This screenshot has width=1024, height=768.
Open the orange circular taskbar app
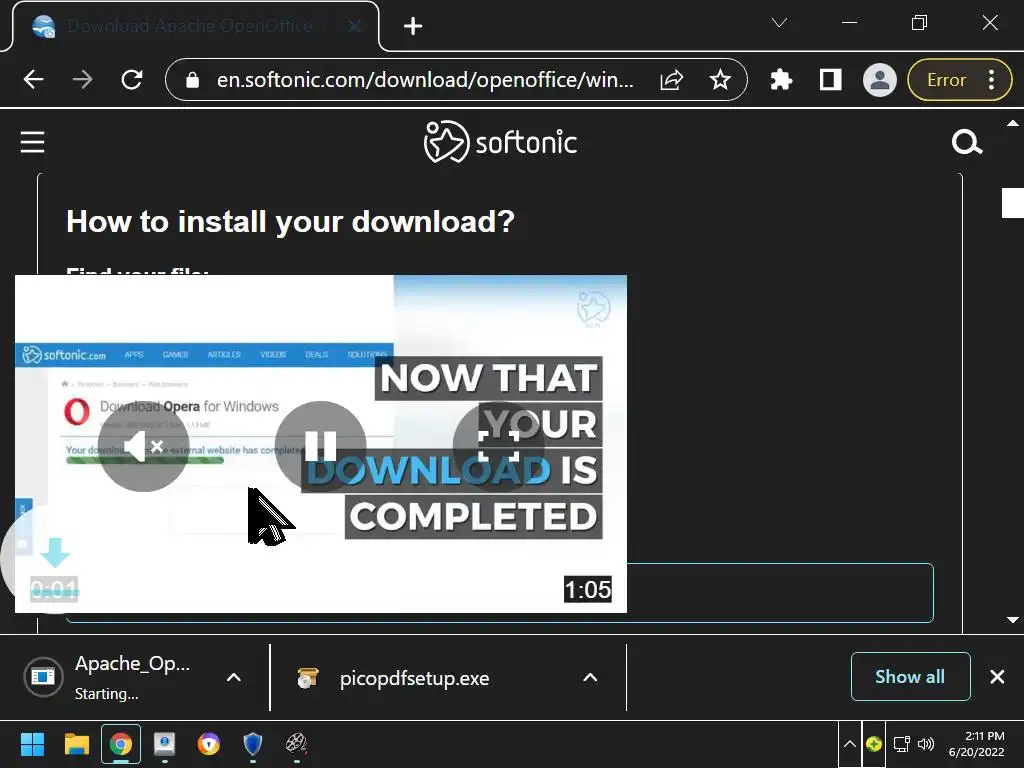coord(208,744)
